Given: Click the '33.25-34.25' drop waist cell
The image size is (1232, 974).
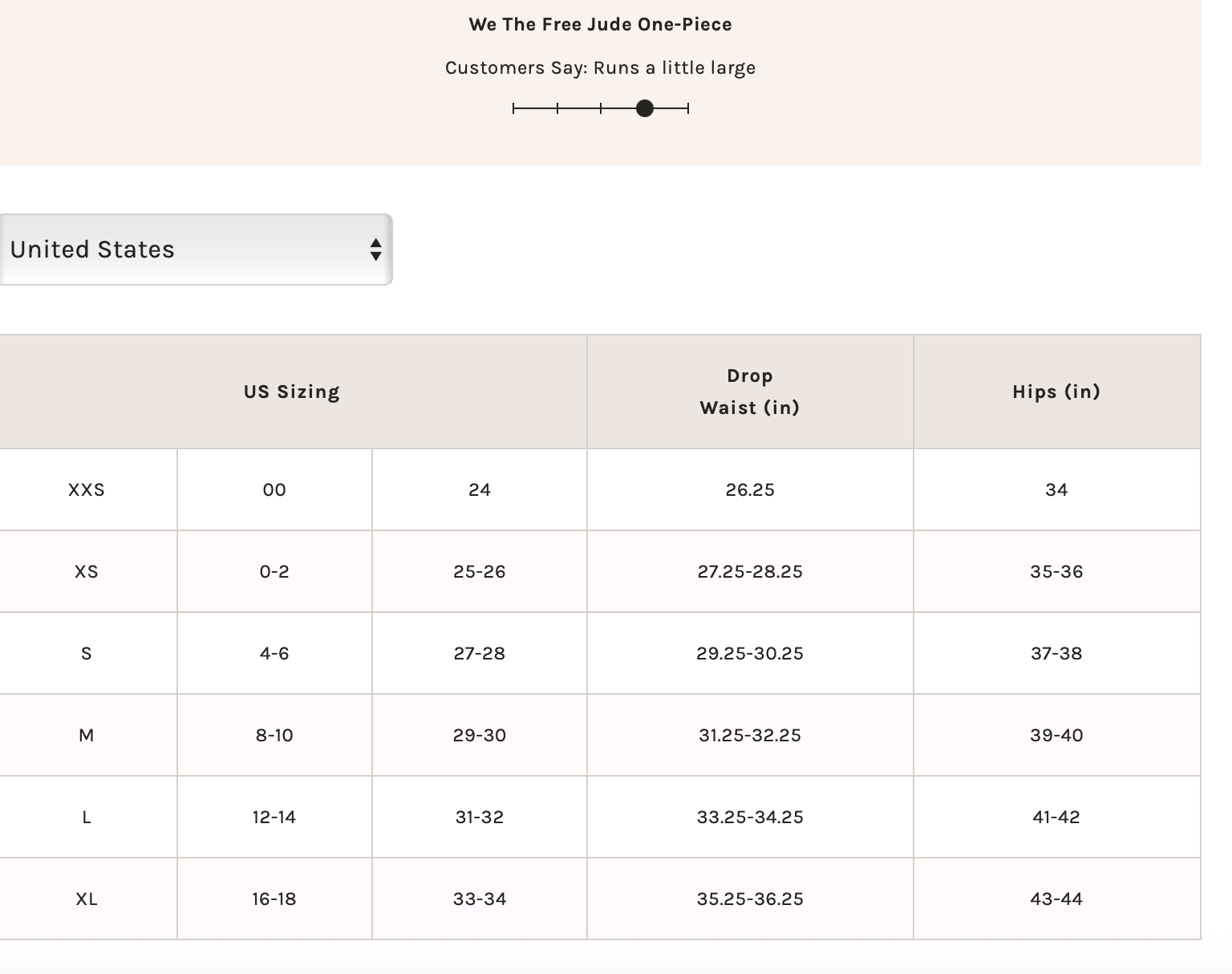Looking at the screenshot, I should point(750,817).
